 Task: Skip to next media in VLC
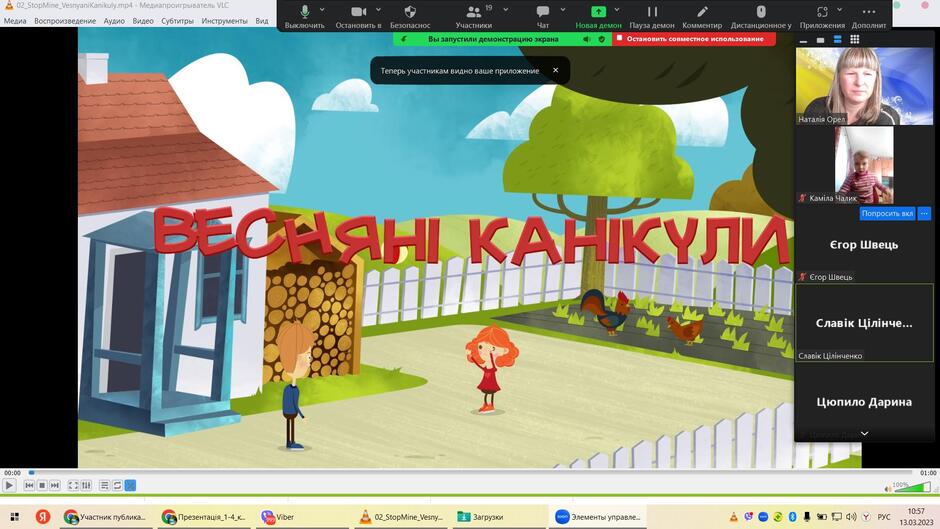[x=55, y=485]
